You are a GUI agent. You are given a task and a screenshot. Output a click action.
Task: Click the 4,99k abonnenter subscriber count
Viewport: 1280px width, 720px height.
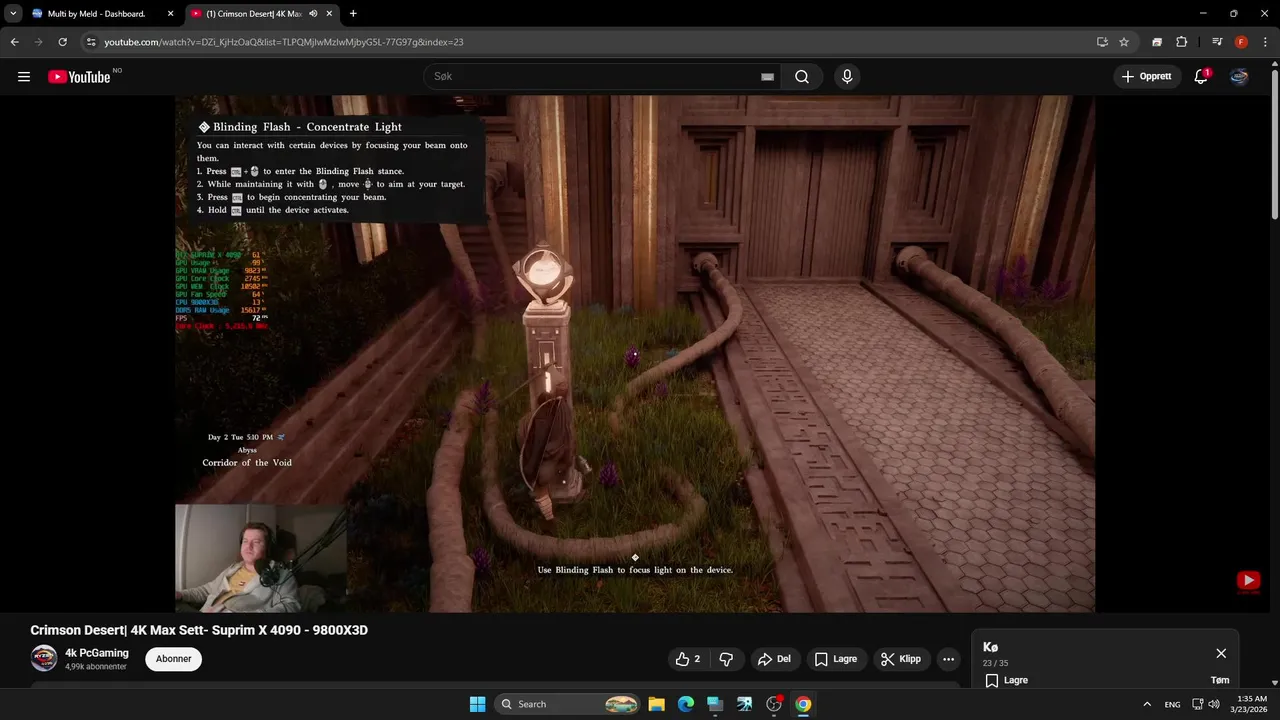(96, 667)
